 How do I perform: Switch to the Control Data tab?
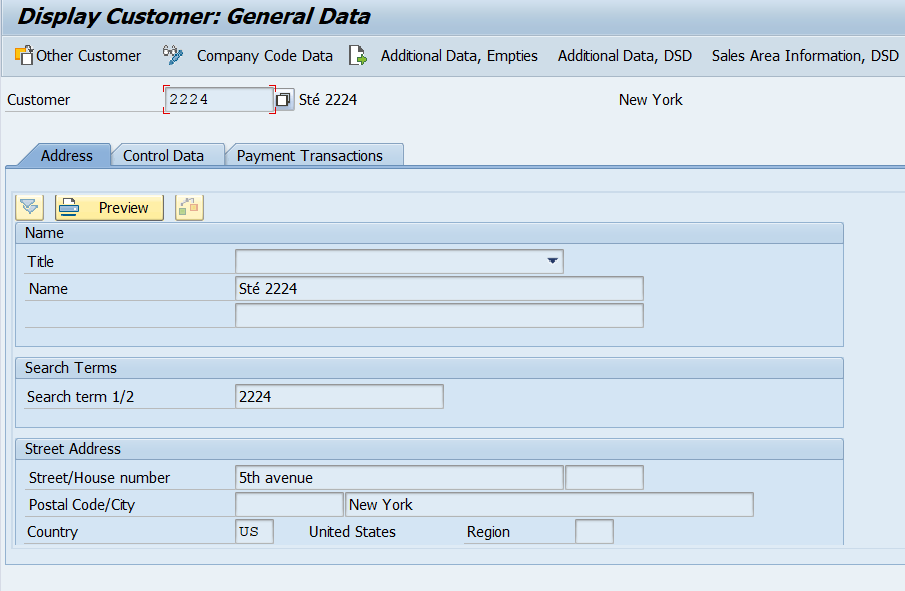[x=163, y=156]
